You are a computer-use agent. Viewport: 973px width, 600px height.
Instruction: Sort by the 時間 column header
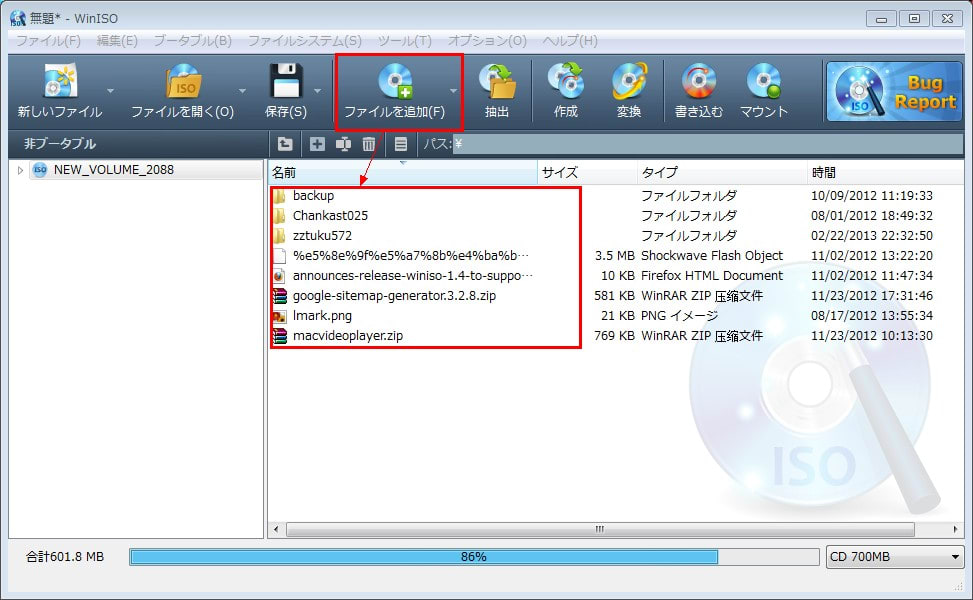click(x=885, y=172)
